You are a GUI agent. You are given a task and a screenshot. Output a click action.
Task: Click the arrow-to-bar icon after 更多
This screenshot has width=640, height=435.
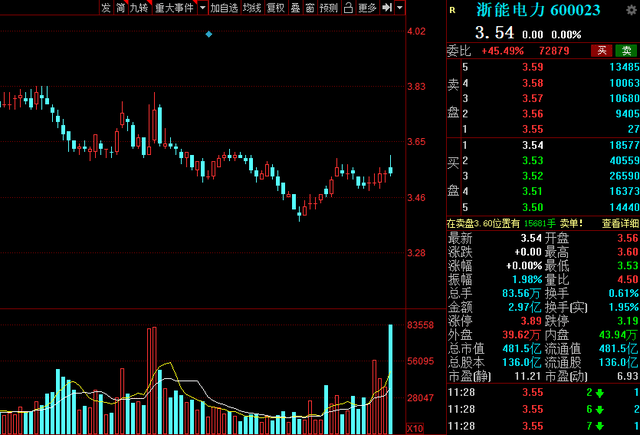point(386,8)
